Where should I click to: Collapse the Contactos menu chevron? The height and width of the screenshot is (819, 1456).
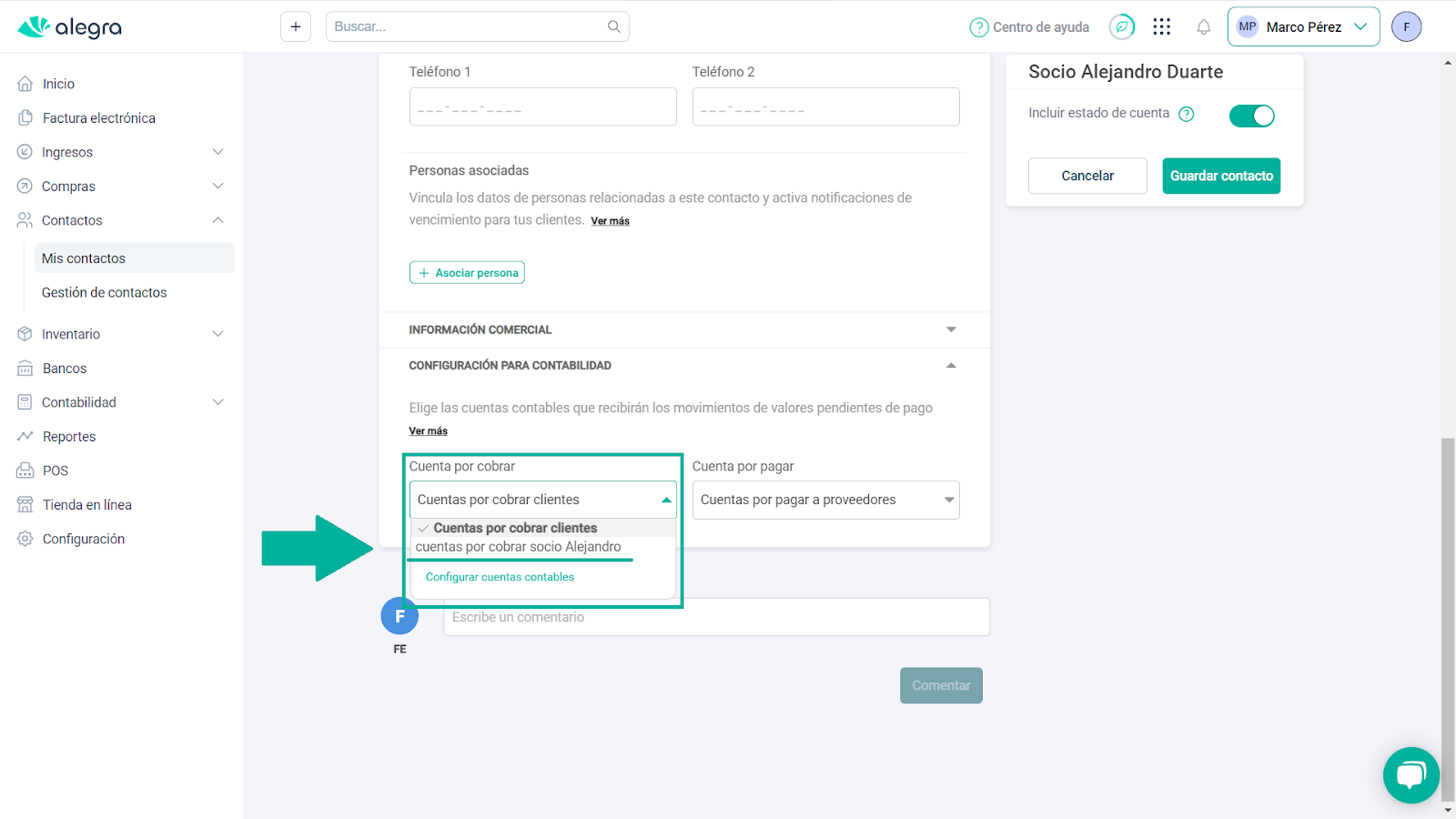(218, 220)
